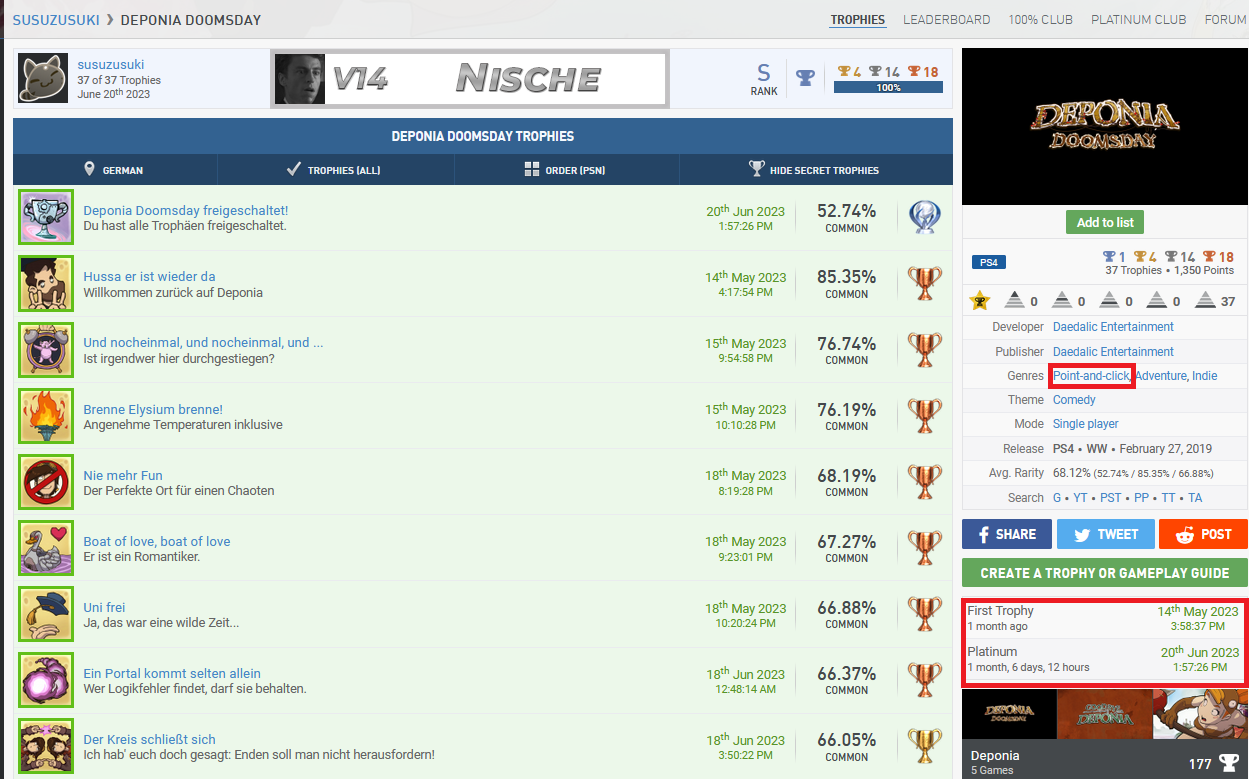
Task: Open the Trophies (All) filter
Action: (x=335, y=170)
